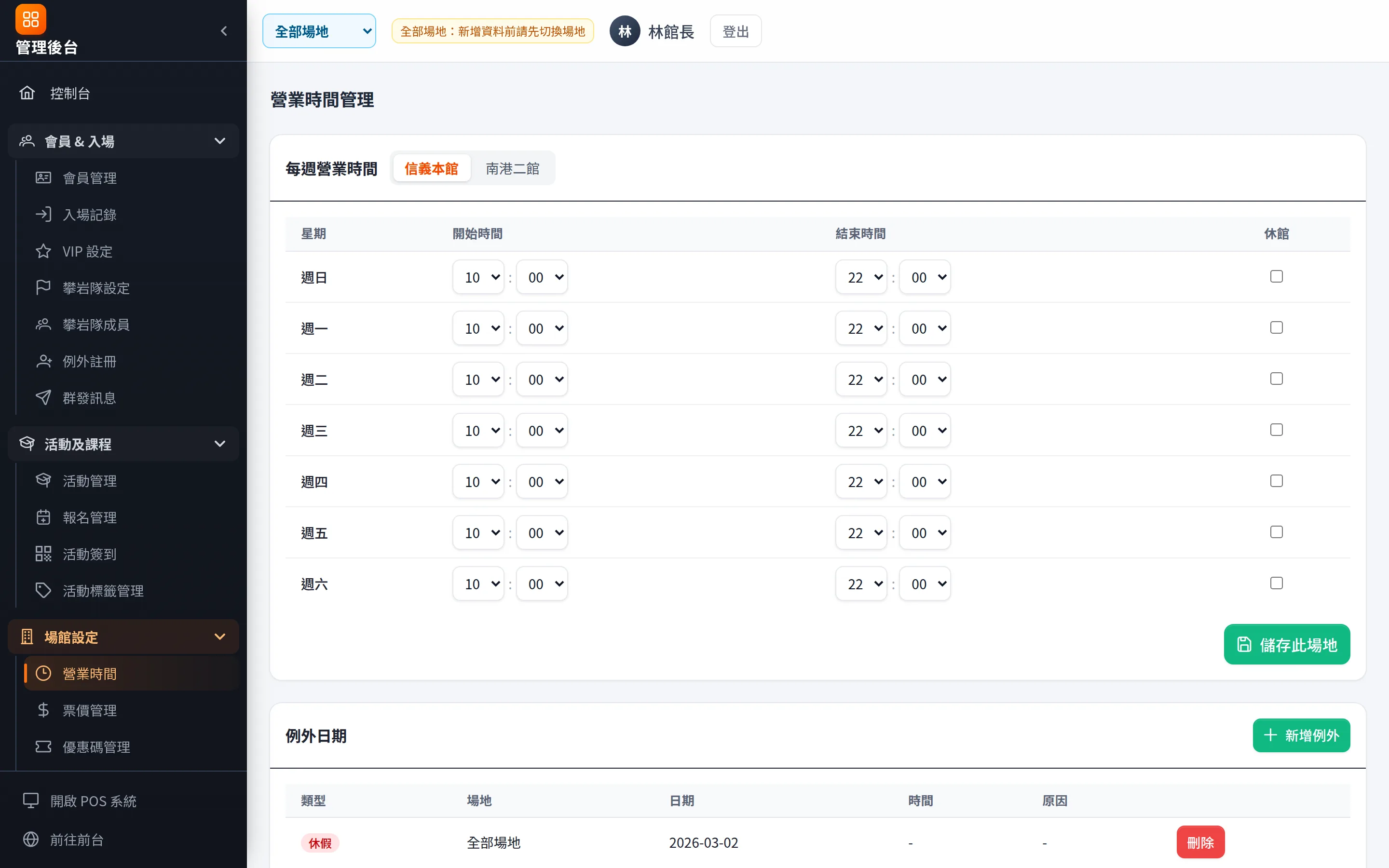This screenshot has width=1389, height=868.
Task: Check 休館 for 週六
Action: 1276,583
